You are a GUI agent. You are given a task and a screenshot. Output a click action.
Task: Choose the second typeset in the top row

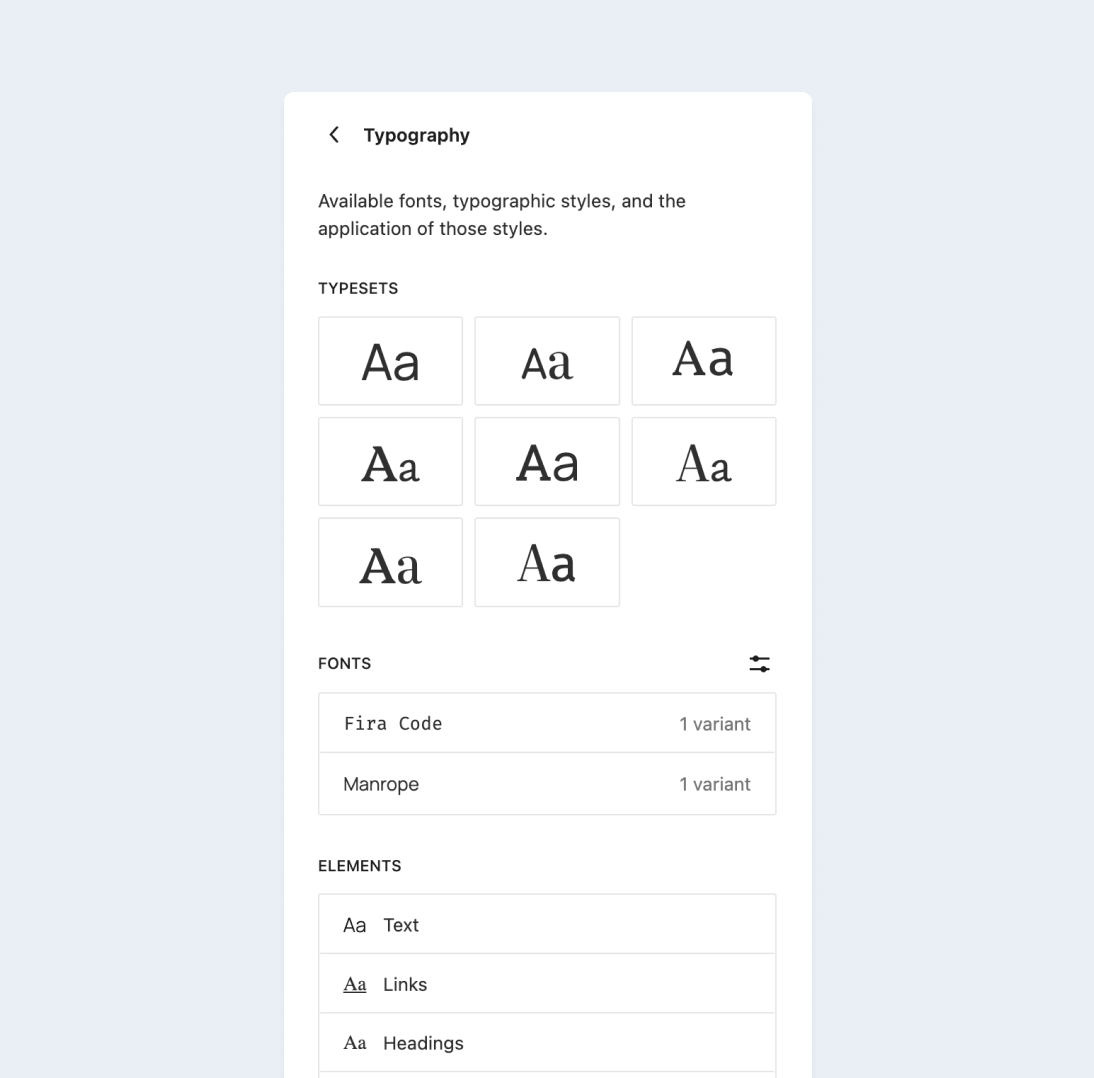(547, 361)
